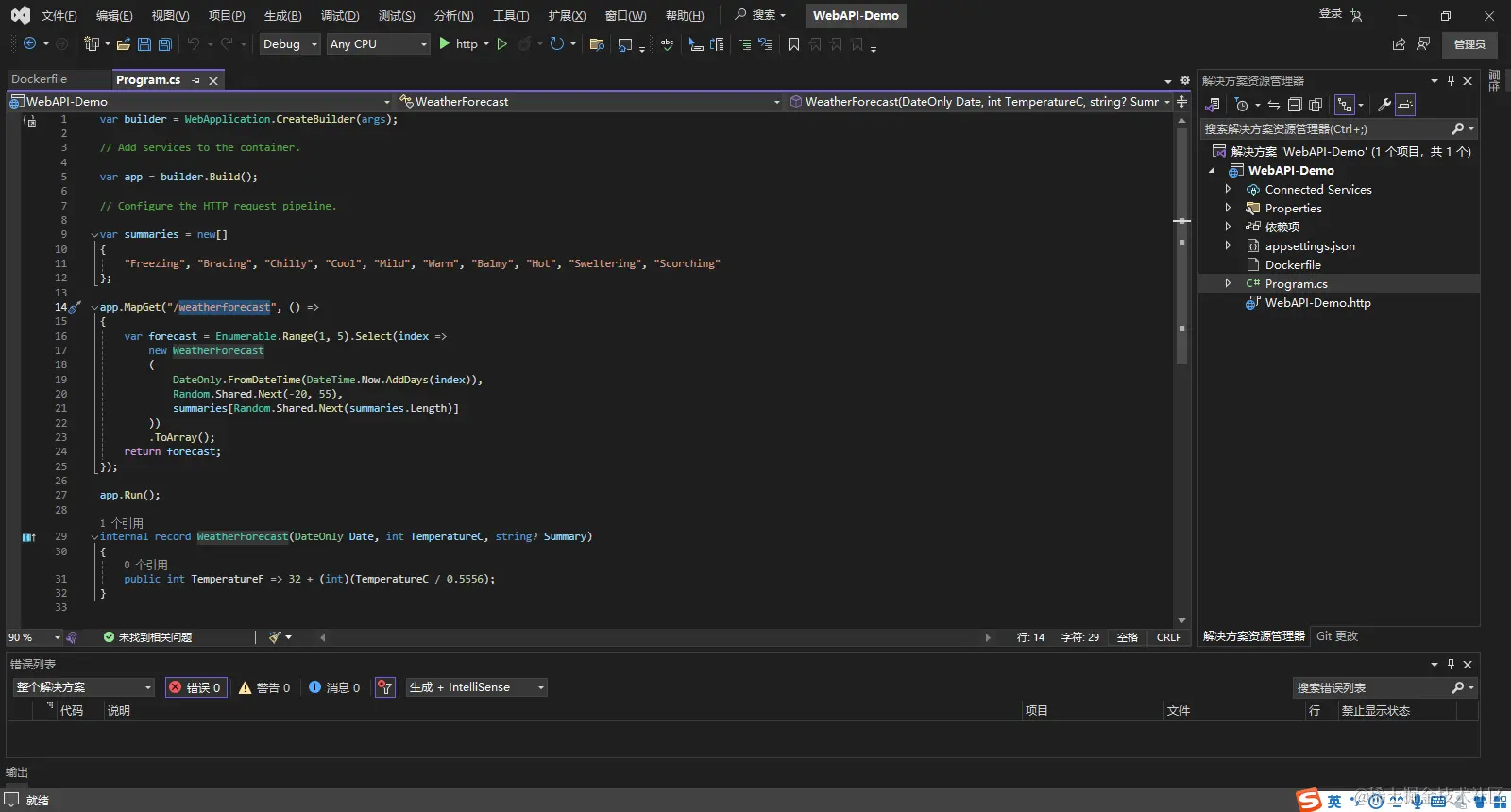Screen dimensions: 1511x812
Task: Click Sync with Active Document arrows icon
Action: click(1274, 105)
